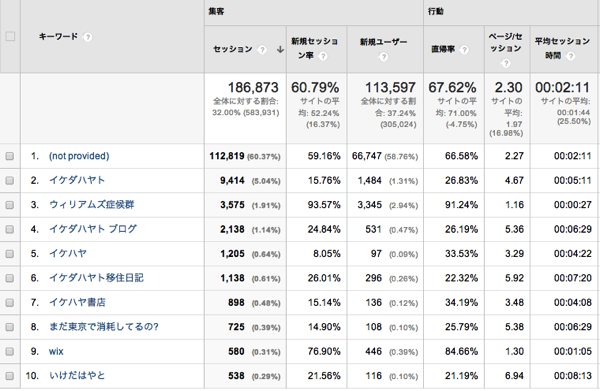Select checkbox for イケダハヤト ブログ row
The height and width of the screenshot is (391, 600).
10,229
